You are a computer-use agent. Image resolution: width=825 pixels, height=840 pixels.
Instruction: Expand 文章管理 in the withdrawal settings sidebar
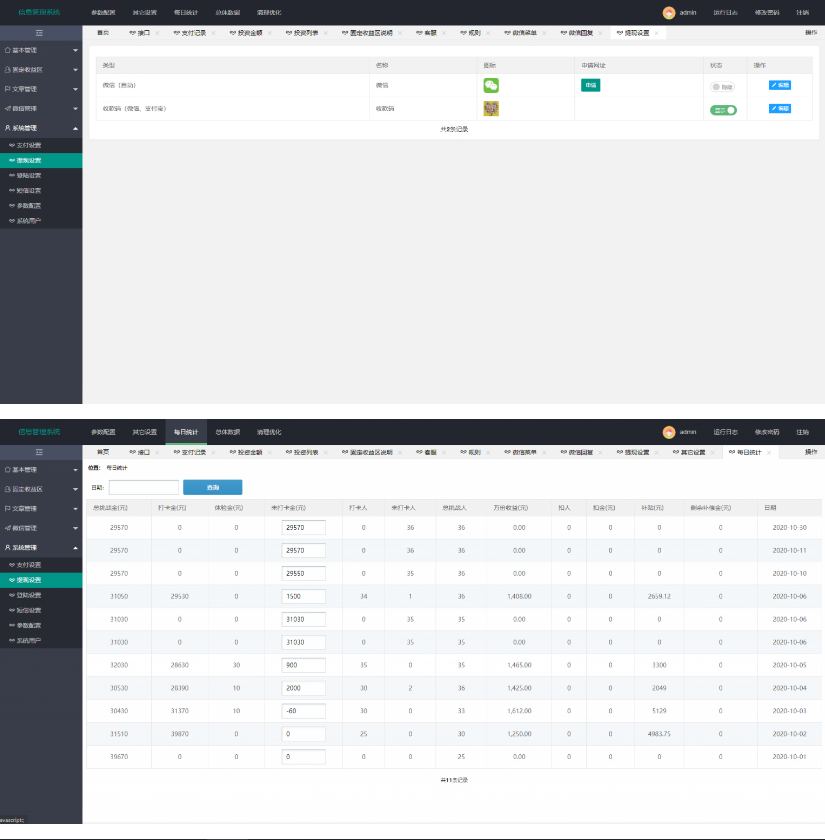pos(40,89)
